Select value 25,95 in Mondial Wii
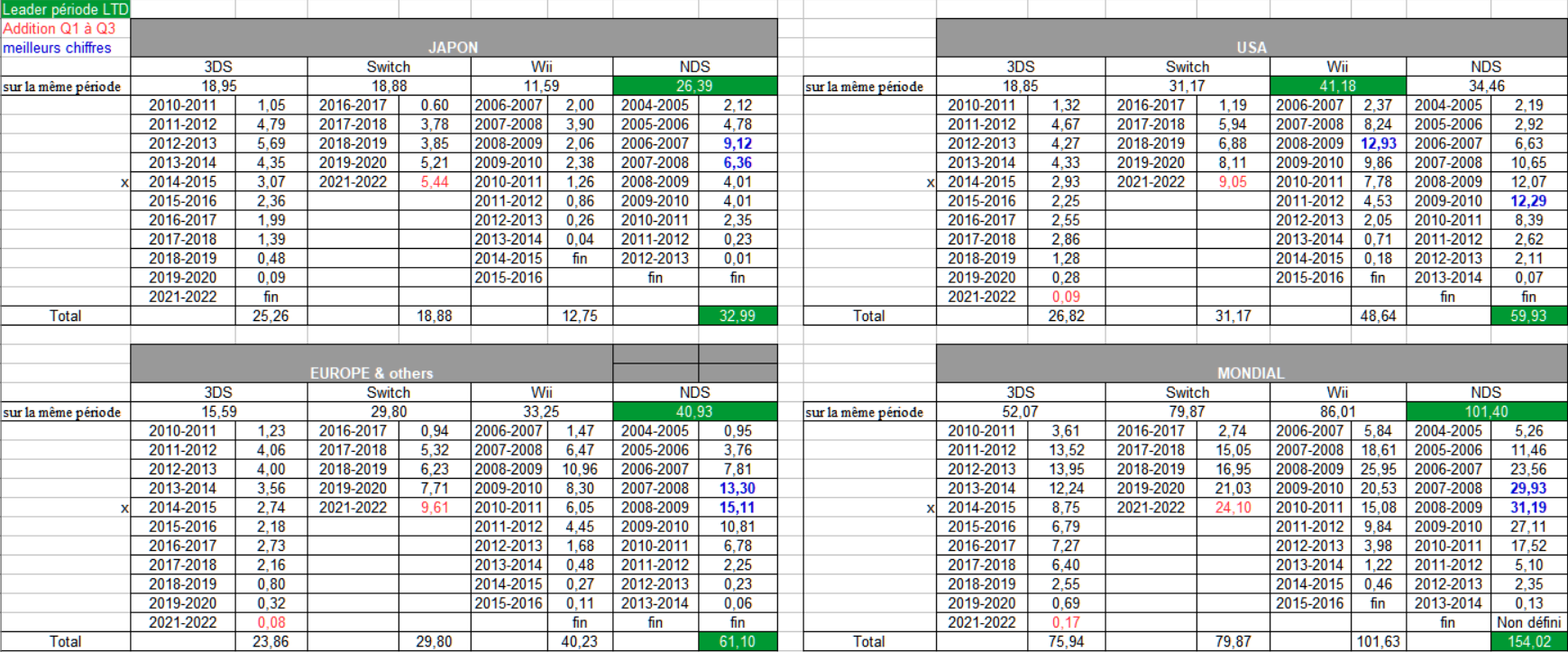 [x=1378, y=469]
